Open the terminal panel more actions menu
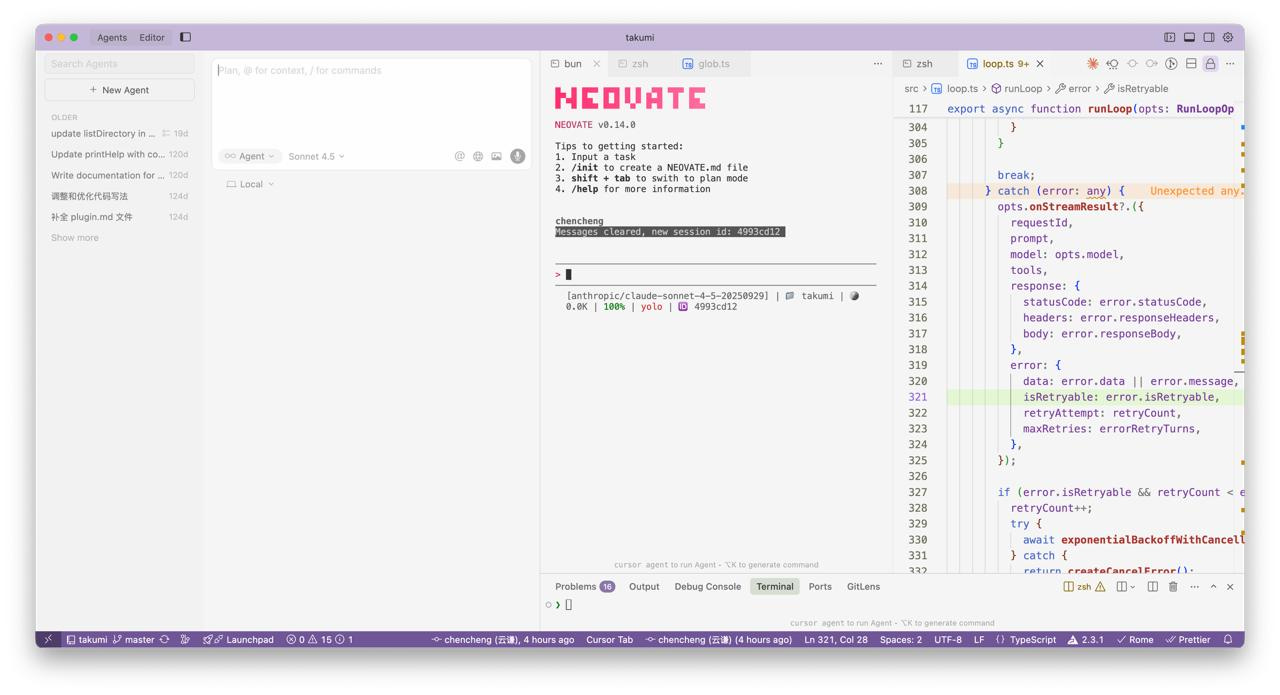 (1194, 587)
